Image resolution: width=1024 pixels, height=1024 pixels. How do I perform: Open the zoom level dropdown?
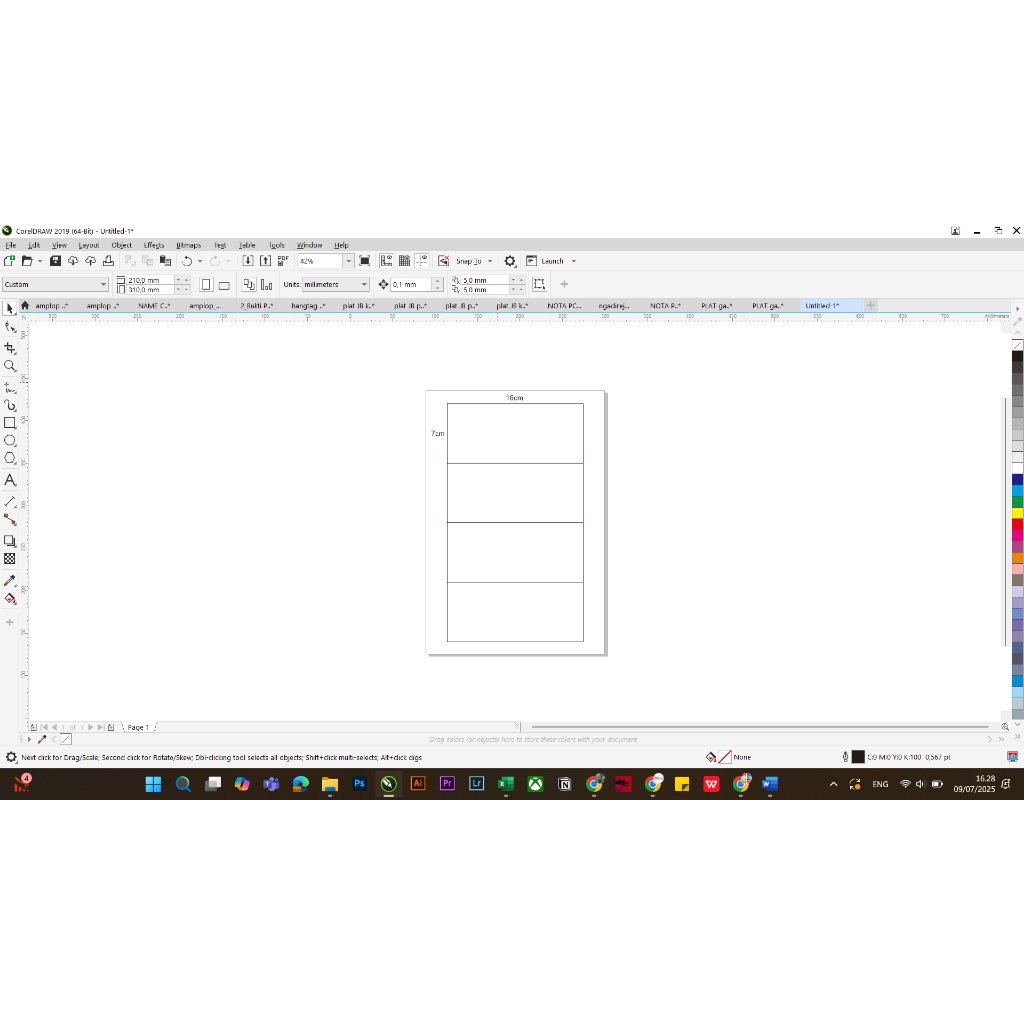(348, 261)
